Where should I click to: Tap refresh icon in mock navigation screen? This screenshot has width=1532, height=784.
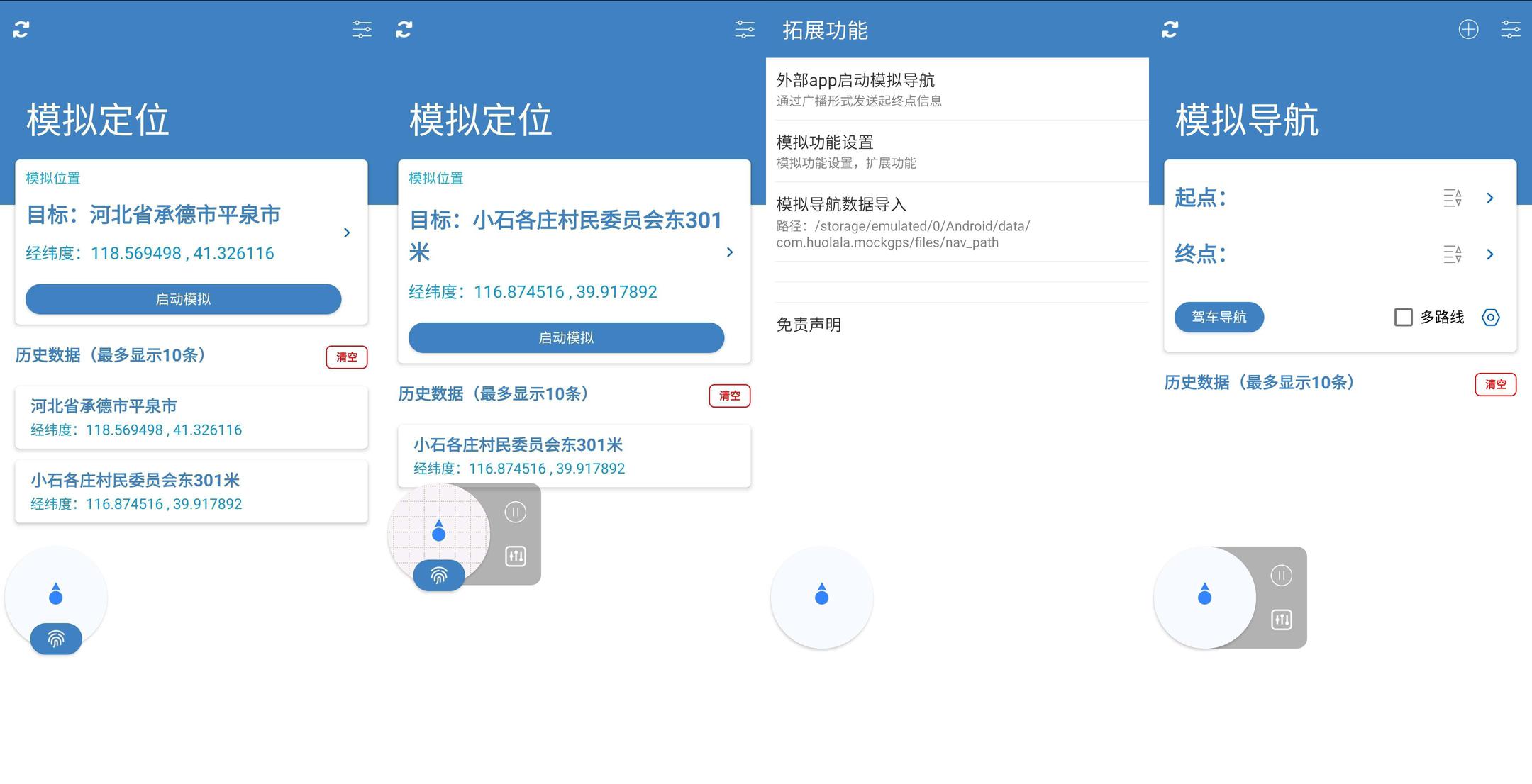click(x=1170, y=29)
